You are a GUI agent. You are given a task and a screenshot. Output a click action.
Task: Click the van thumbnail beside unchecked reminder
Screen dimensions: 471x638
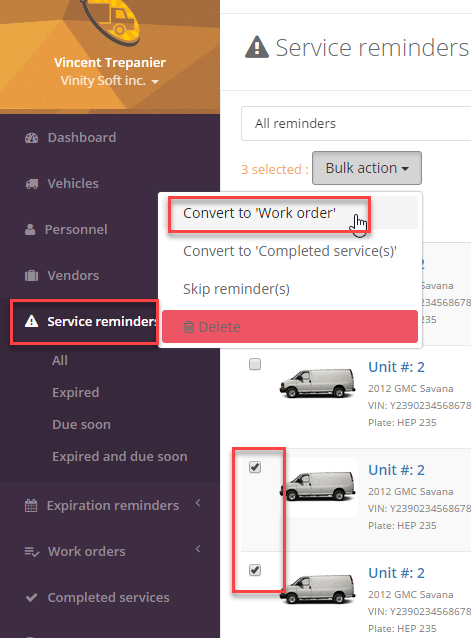(317, 383)
